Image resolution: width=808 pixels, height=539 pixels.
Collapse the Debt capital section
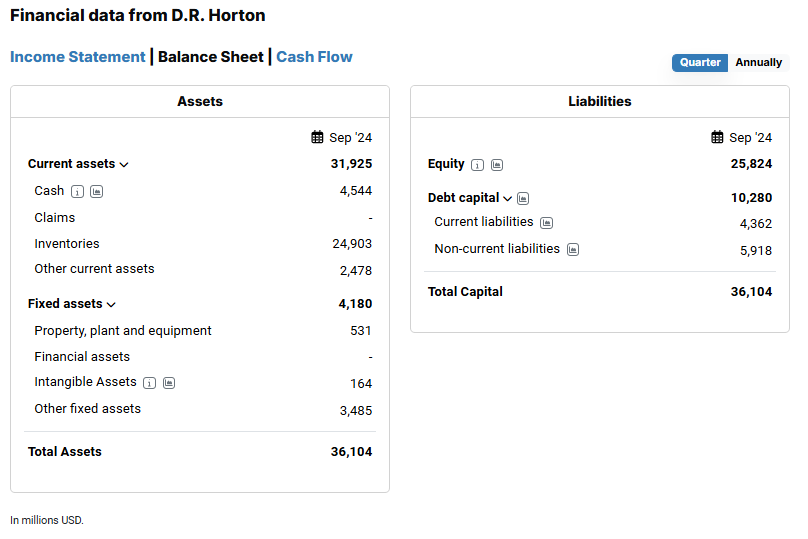tap(508, 198)
